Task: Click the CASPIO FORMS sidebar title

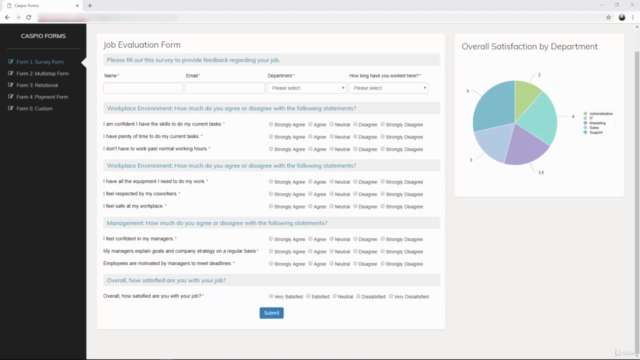Action: (43, 36)
